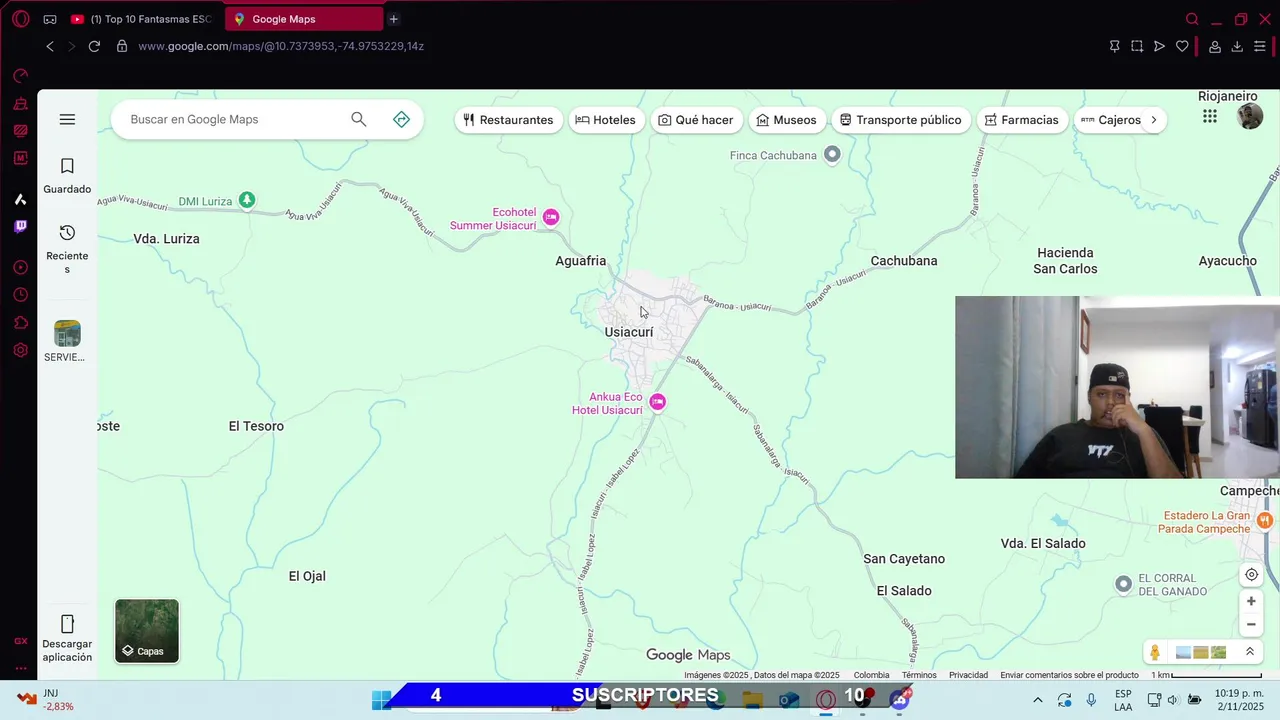
Task: Open the Google Maps hamburger menu
Action: pos(67,120)
